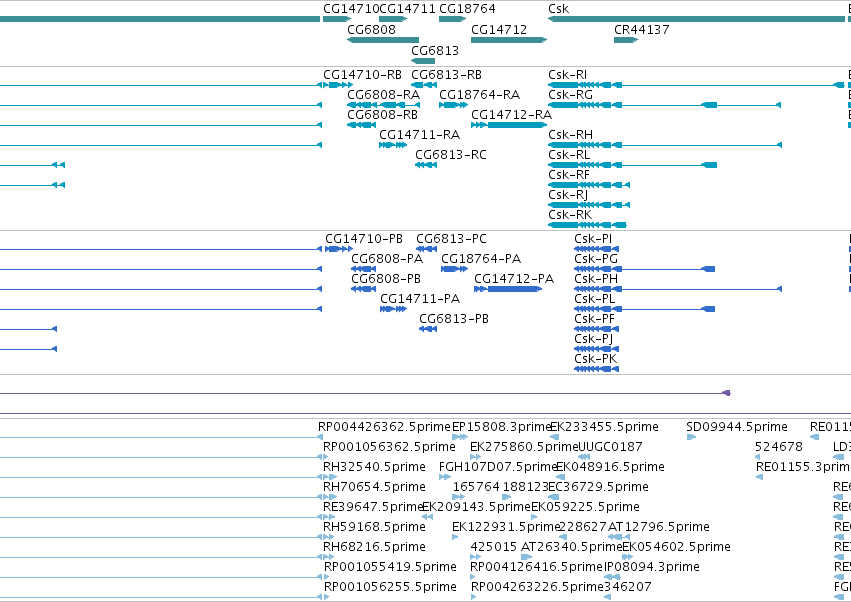Select protein CG6808-PA
Image resolution: width=851 pixels, height=602 pixels.
363,269
